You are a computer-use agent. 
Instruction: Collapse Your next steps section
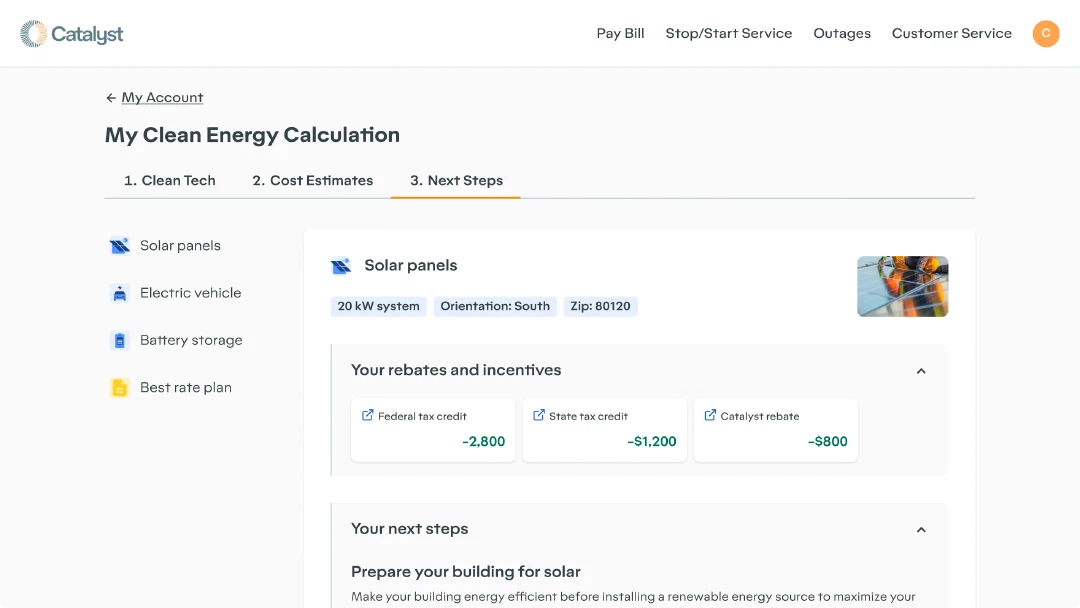[921, 530]
